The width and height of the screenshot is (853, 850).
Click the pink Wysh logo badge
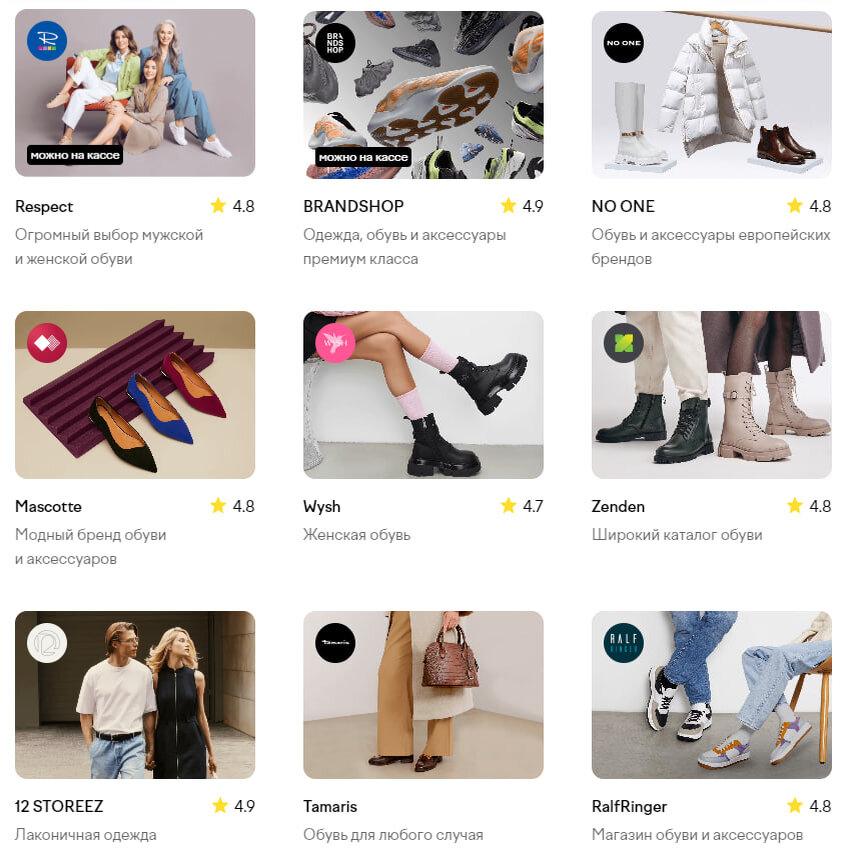point(335,343)
